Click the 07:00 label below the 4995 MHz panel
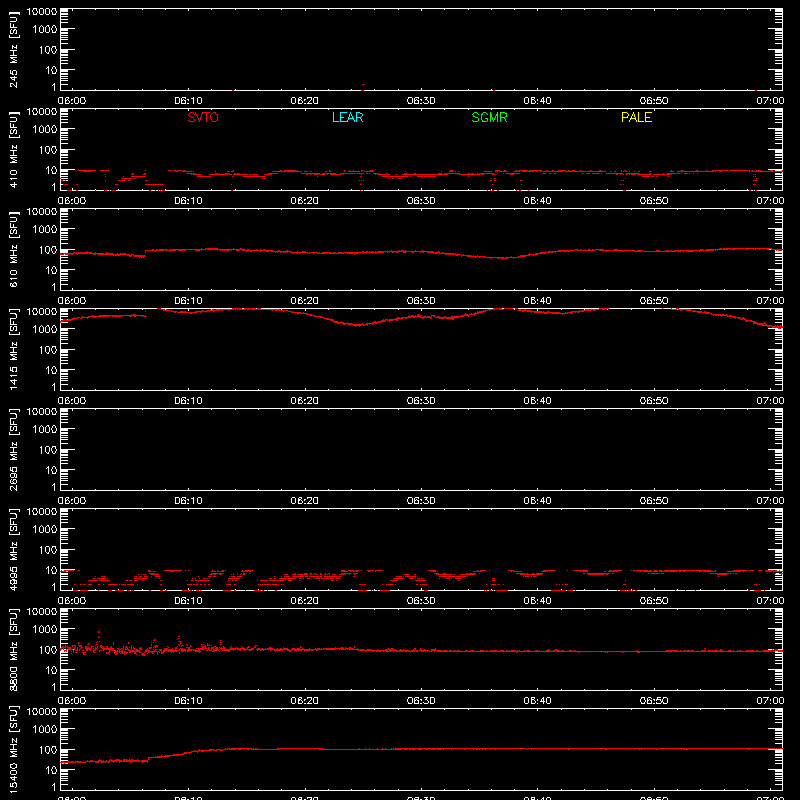The image size is (800, 800). click(770, 601)
